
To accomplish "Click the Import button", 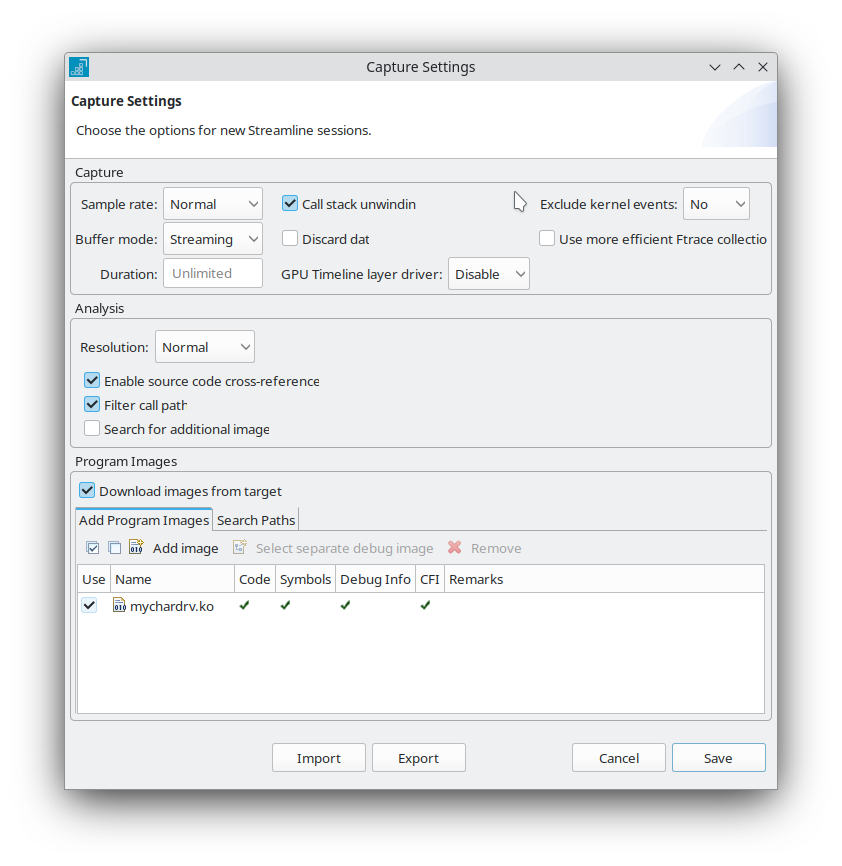I will (x=318, y=757).
